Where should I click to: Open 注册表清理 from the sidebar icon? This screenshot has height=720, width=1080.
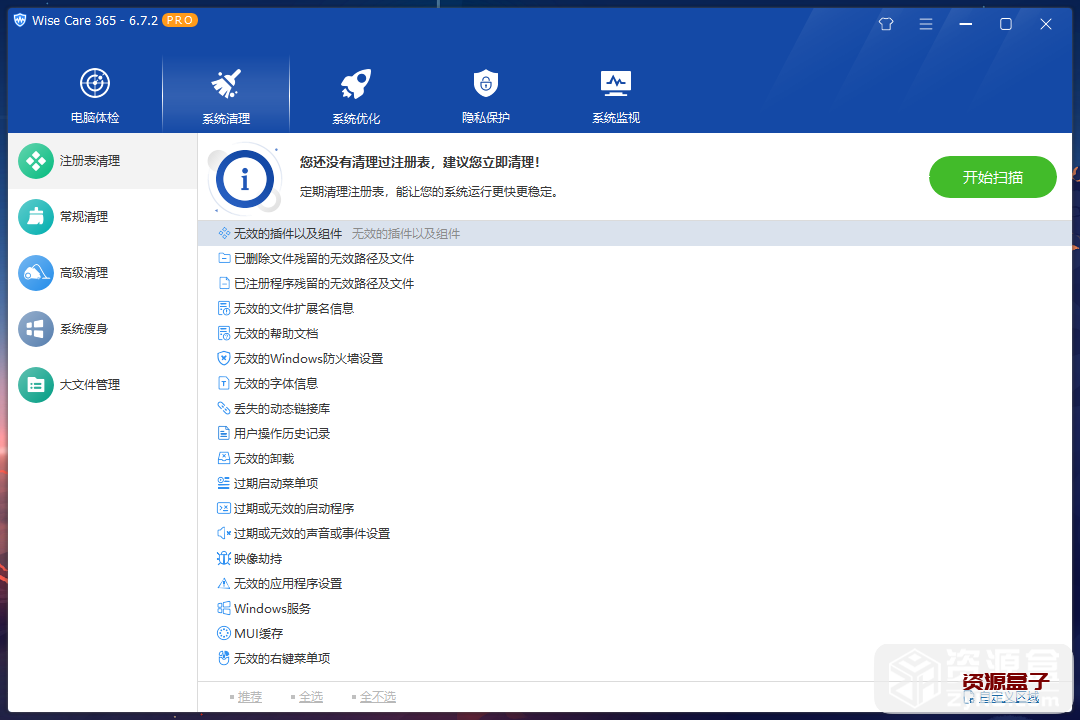coord(35,160)
